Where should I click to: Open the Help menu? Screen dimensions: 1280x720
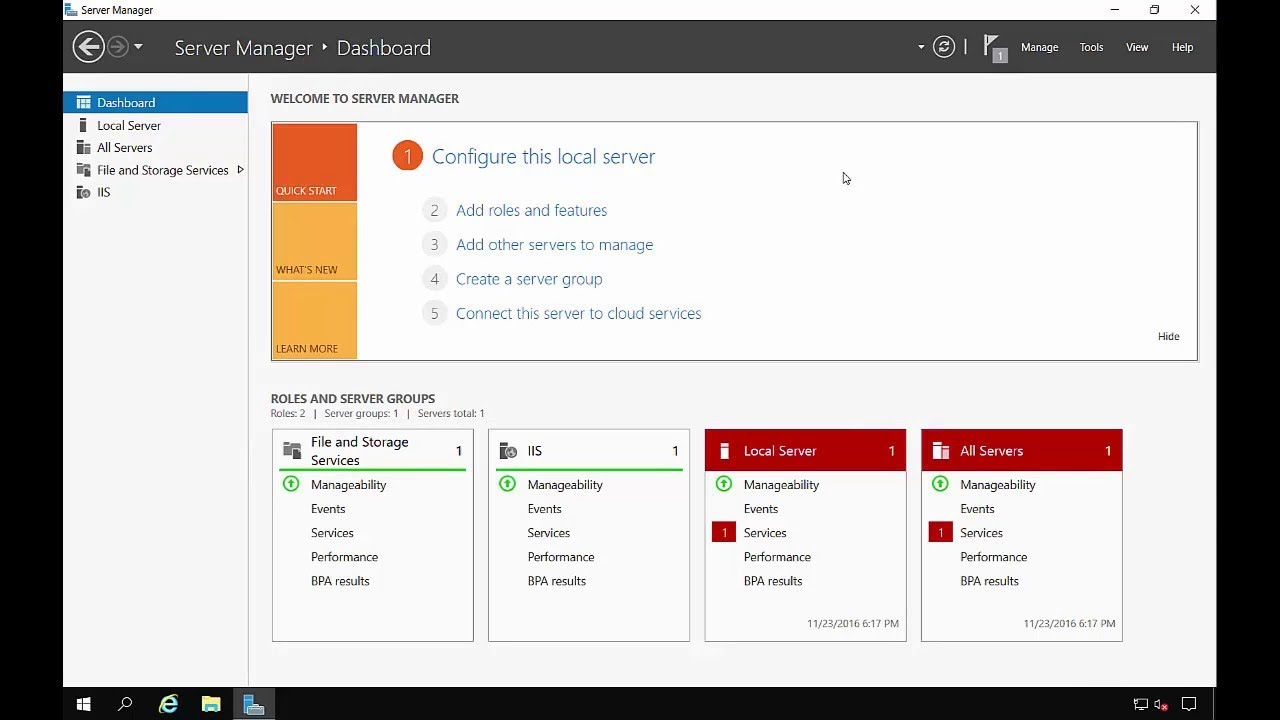tap(1182, 47)
